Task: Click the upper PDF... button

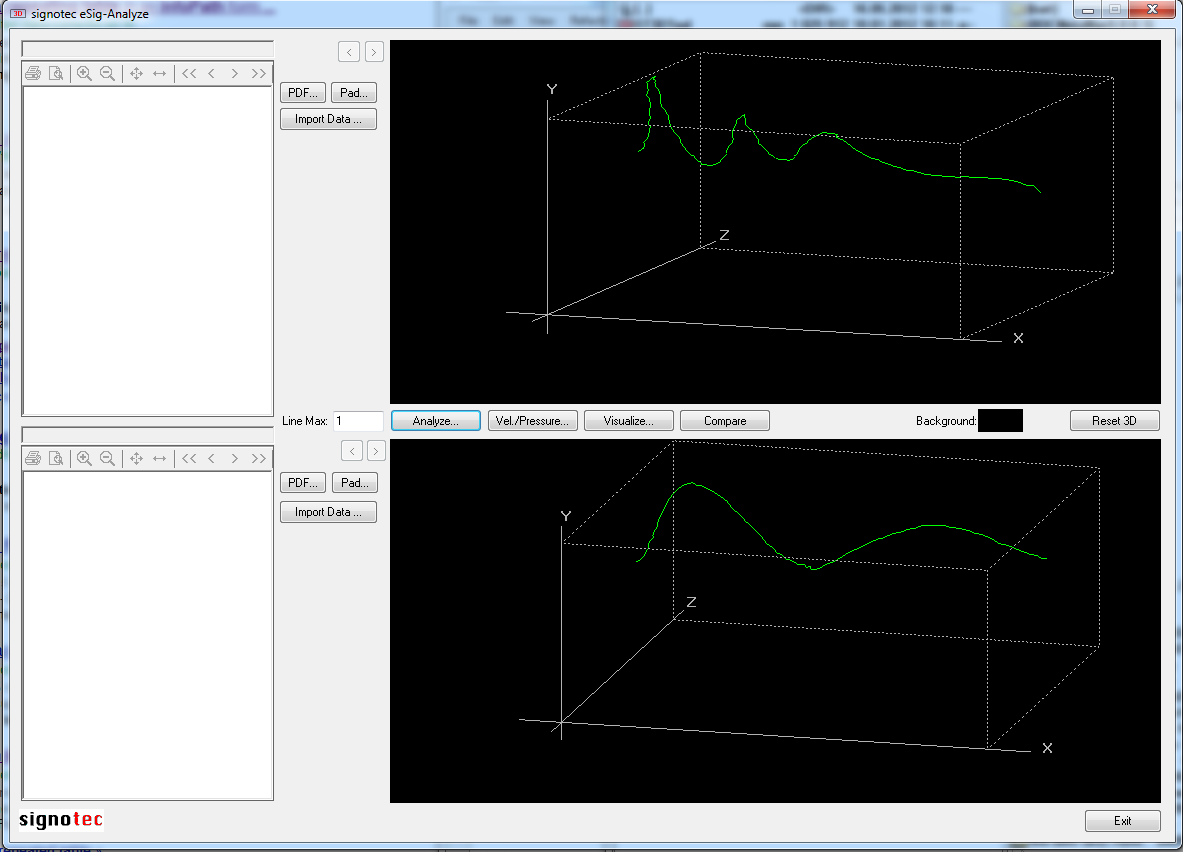Action: [303, 93]
